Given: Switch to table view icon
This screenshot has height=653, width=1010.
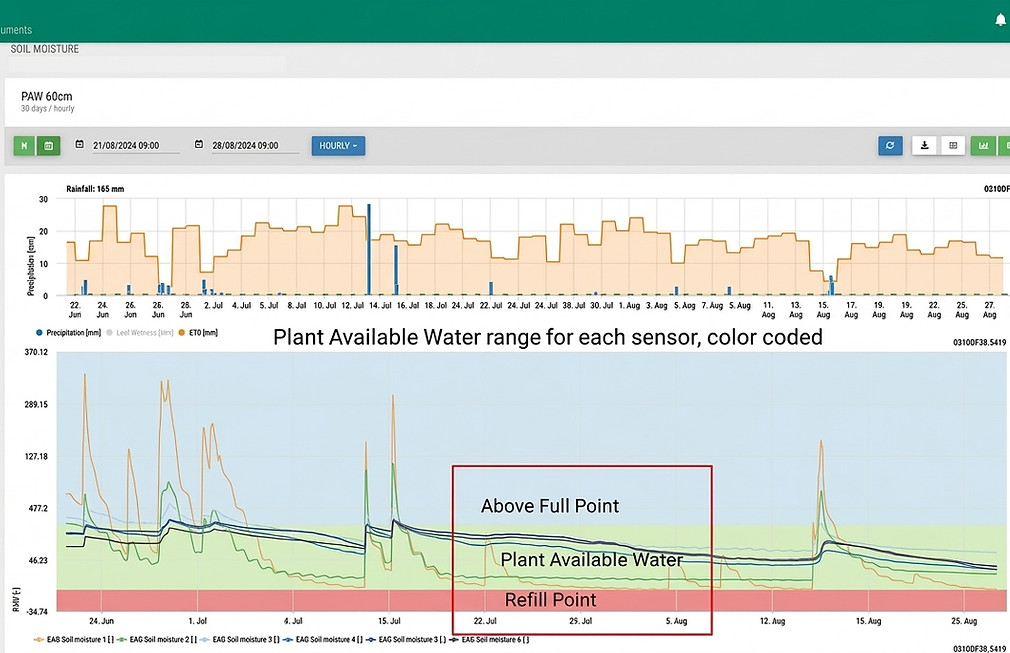Looking at the screenshot, I should click(x=953, y=146).
